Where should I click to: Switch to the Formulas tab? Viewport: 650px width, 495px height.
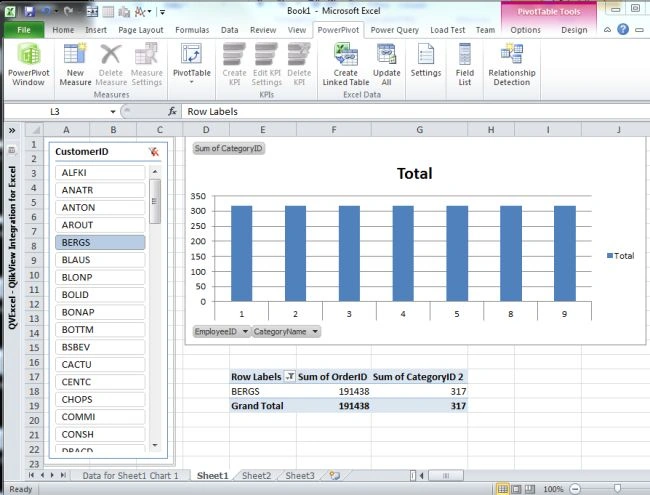192,30
